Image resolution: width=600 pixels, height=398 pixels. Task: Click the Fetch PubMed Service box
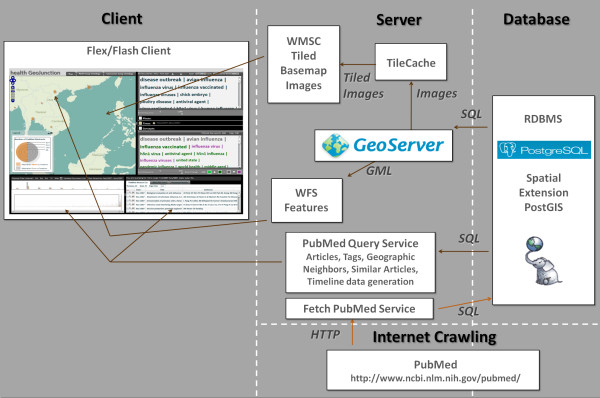[359, 308]
